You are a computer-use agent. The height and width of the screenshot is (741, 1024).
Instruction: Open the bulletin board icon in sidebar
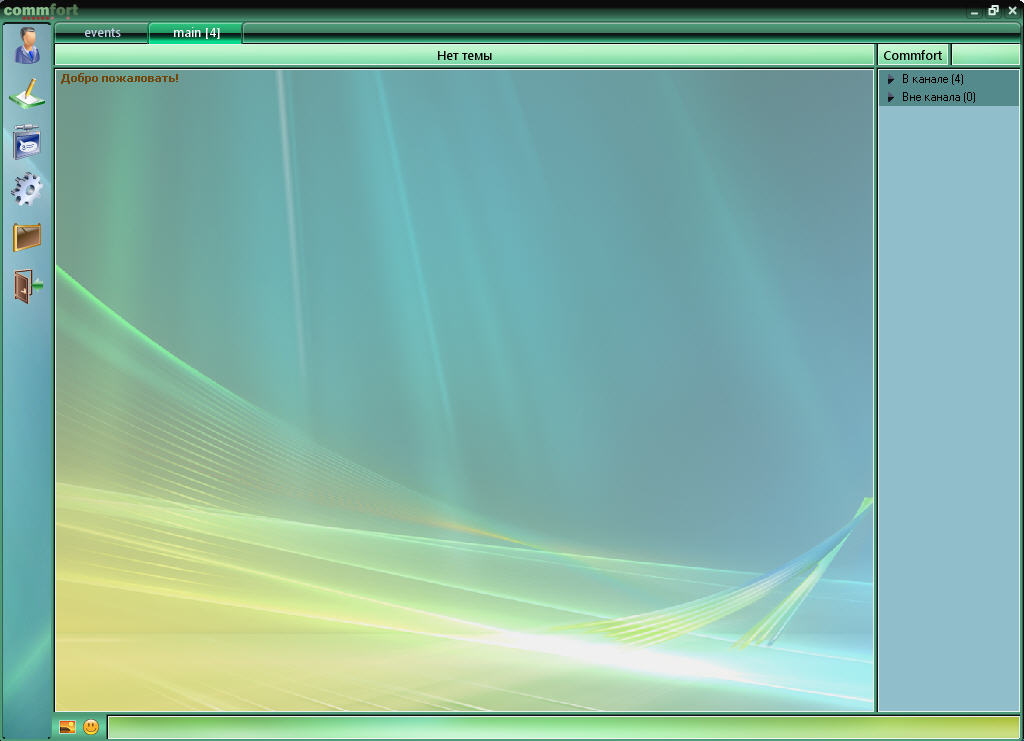pyautogui.click(x=27, y=142)
